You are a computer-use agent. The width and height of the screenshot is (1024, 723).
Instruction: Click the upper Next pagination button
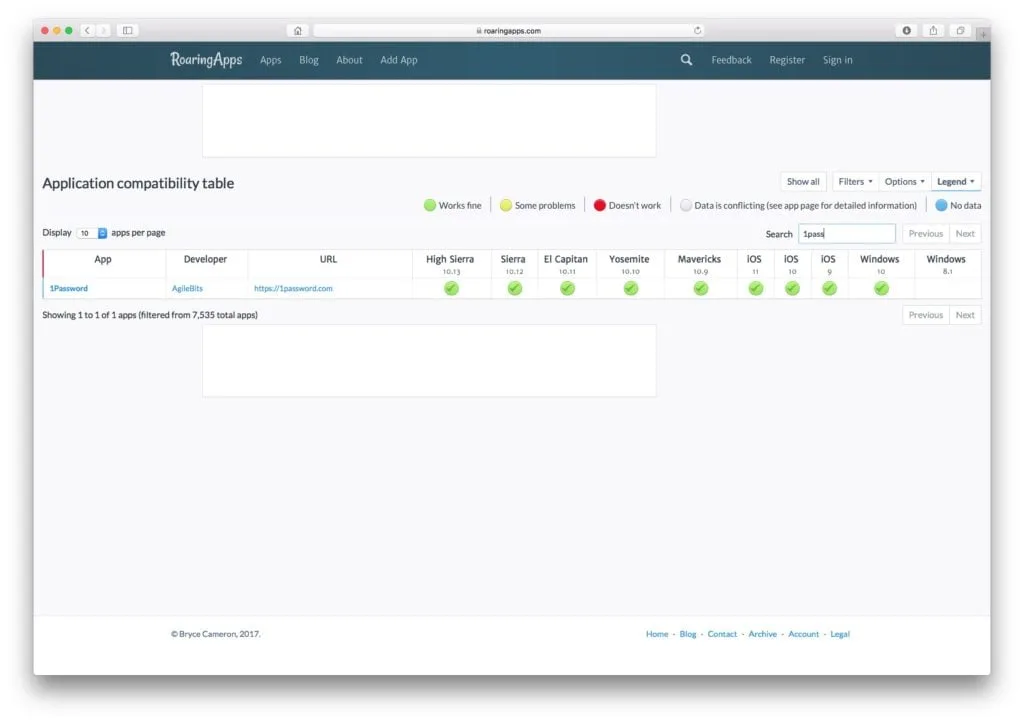(965, 234)
